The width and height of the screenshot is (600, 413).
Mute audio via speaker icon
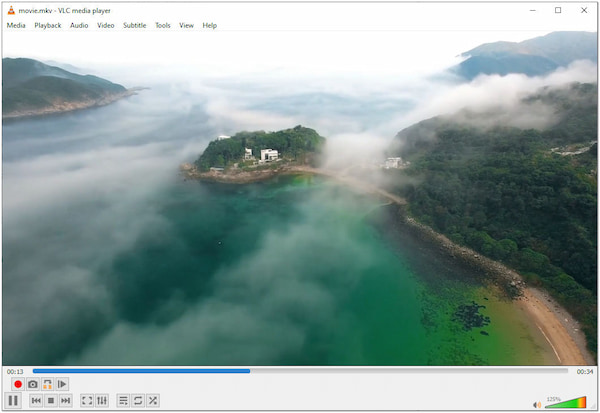tap(537, 404)
